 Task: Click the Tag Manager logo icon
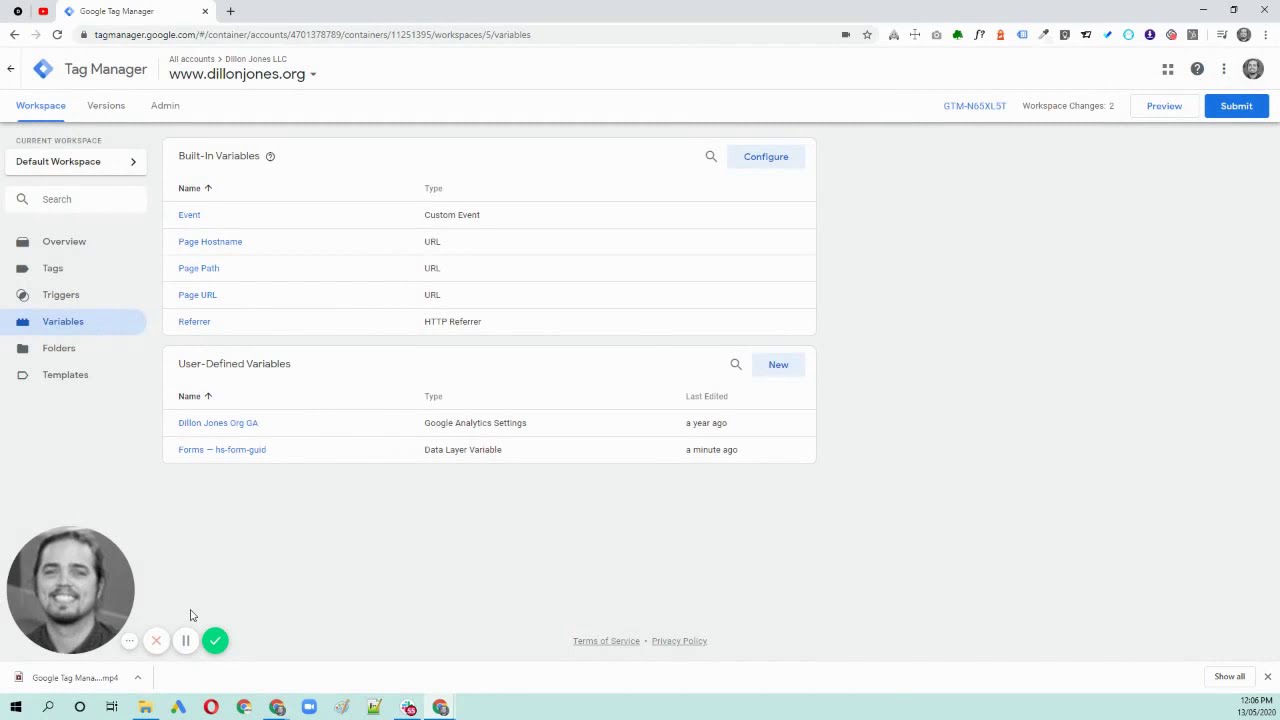pyautogui.click(x=43, y=69)
